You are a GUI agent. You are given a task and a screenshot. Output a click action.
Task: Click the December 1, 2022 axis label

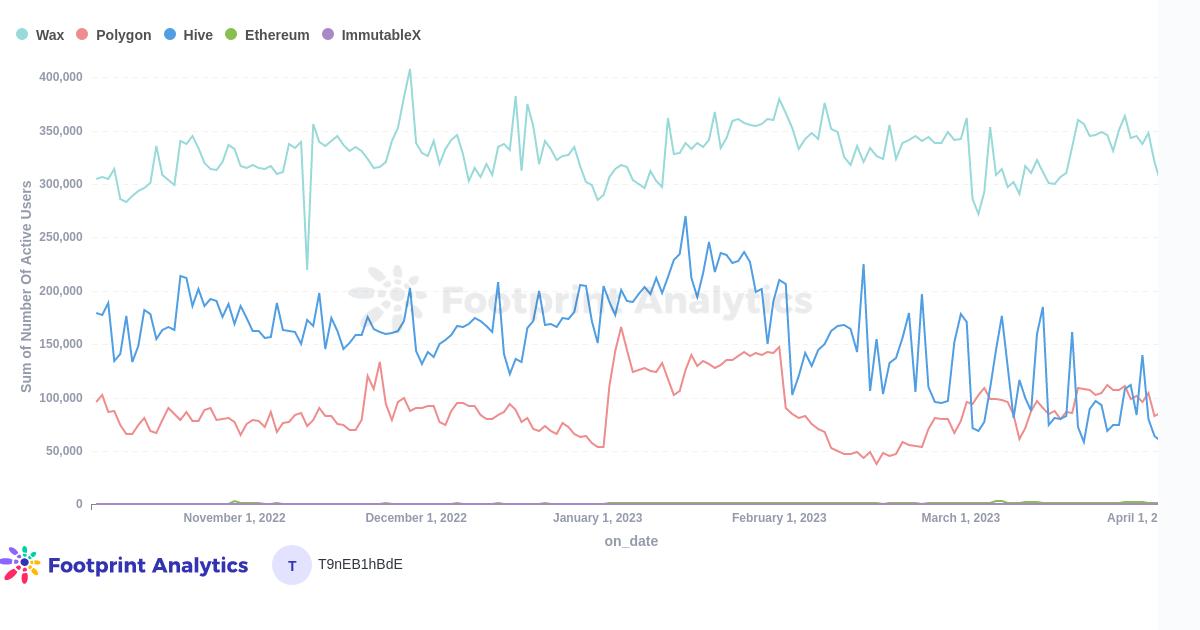416,518
